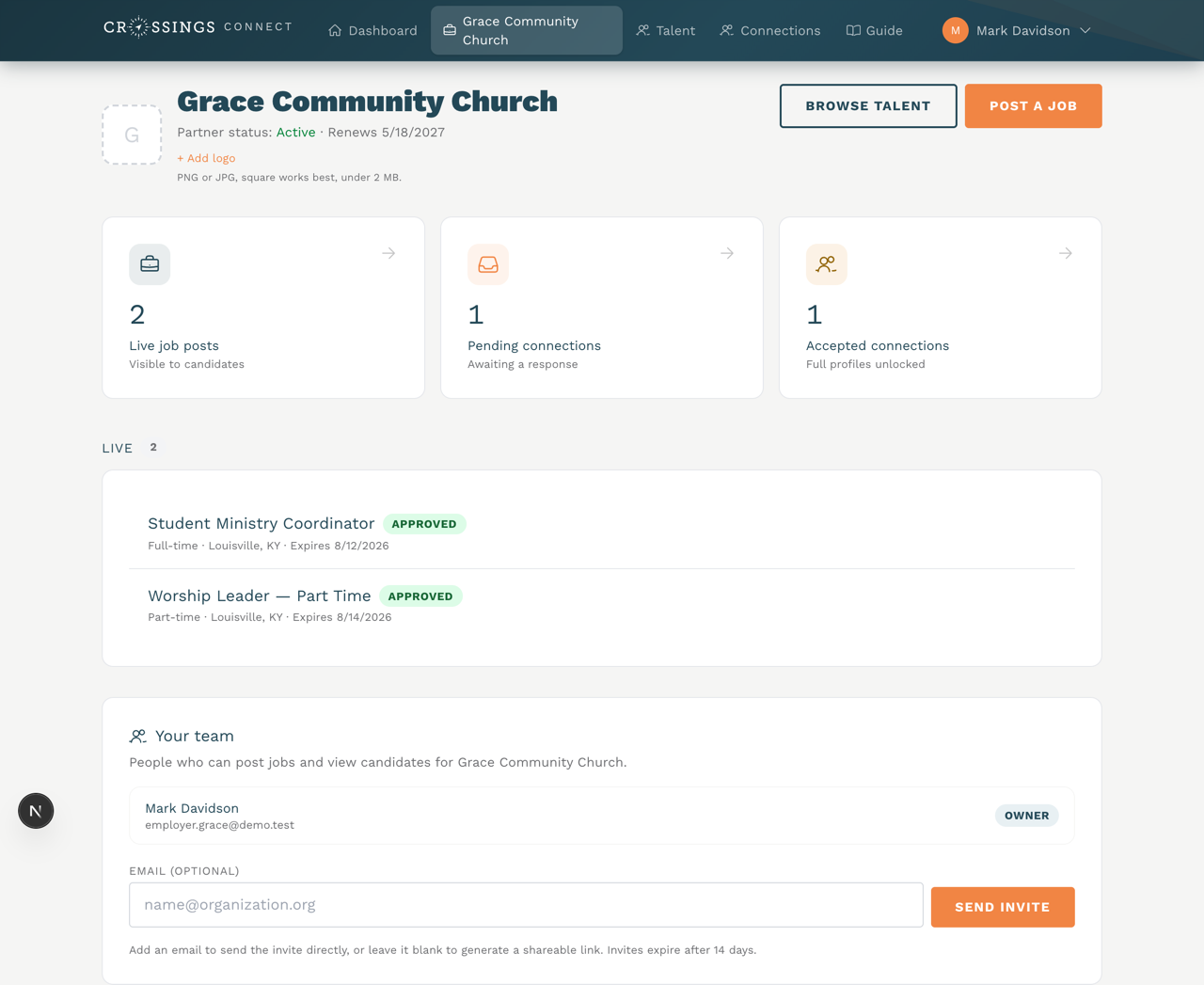Click the Dashboard home icon
The height and width of the screenshot is (985, 1204).
335,30
